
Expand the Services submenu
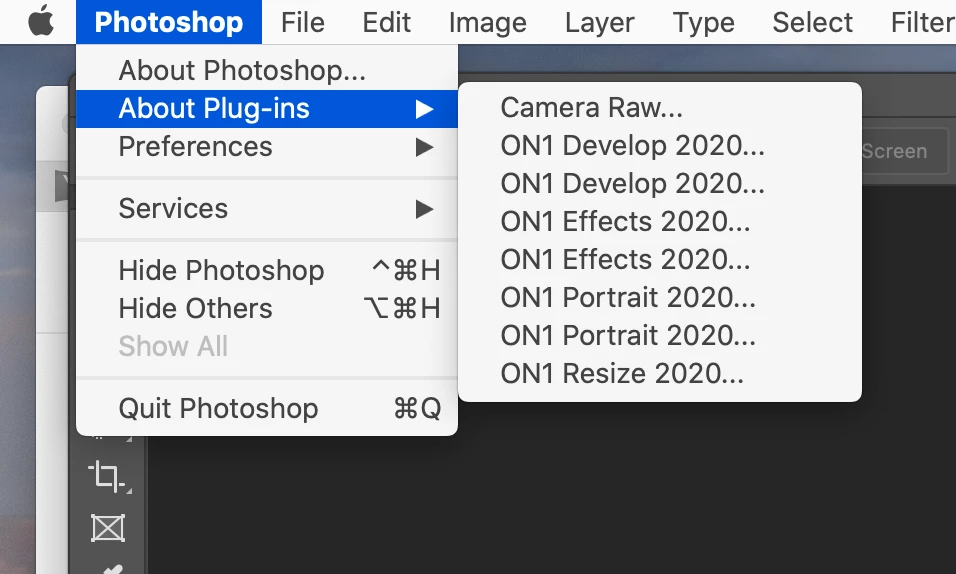pyautogui.click(x=267, y=209)
